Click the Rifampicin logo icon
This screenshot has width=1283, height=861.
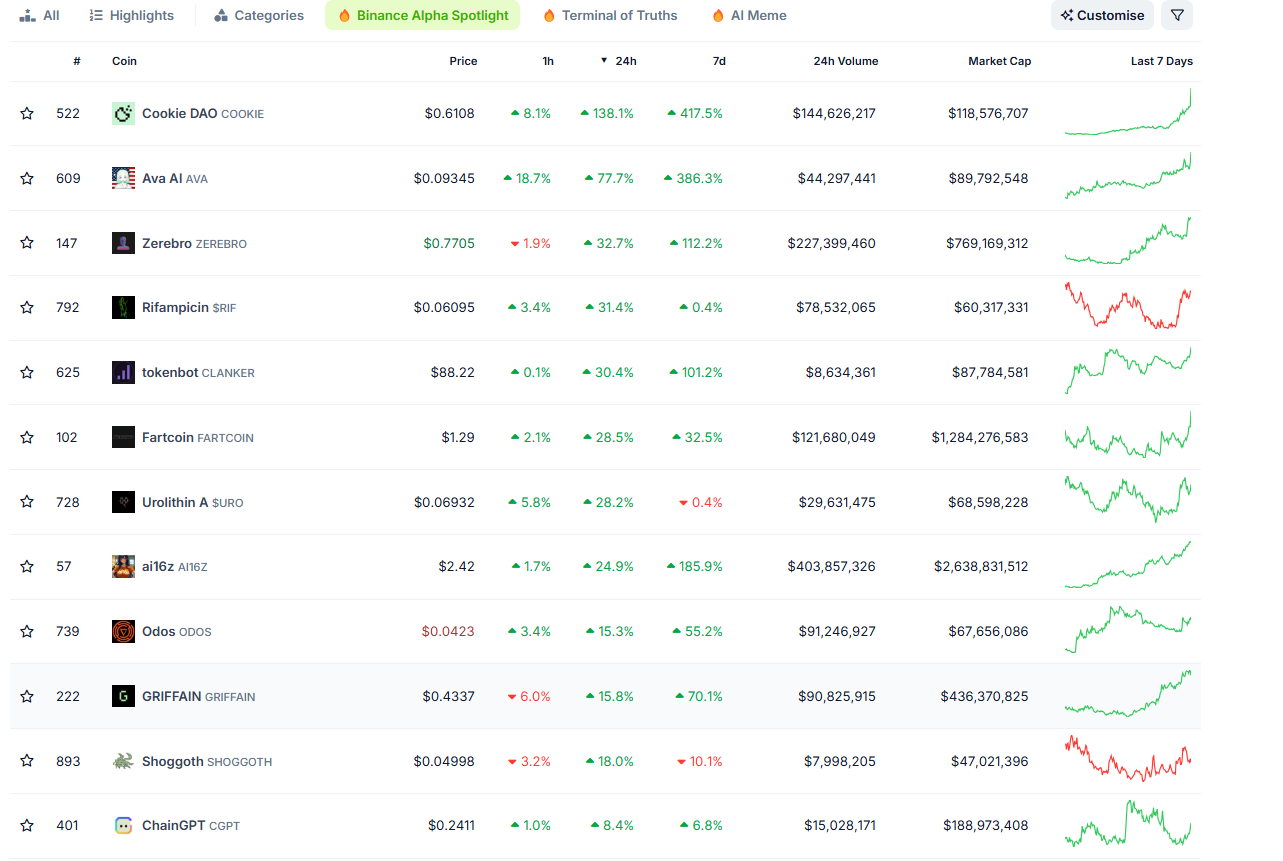coord(123,308)
